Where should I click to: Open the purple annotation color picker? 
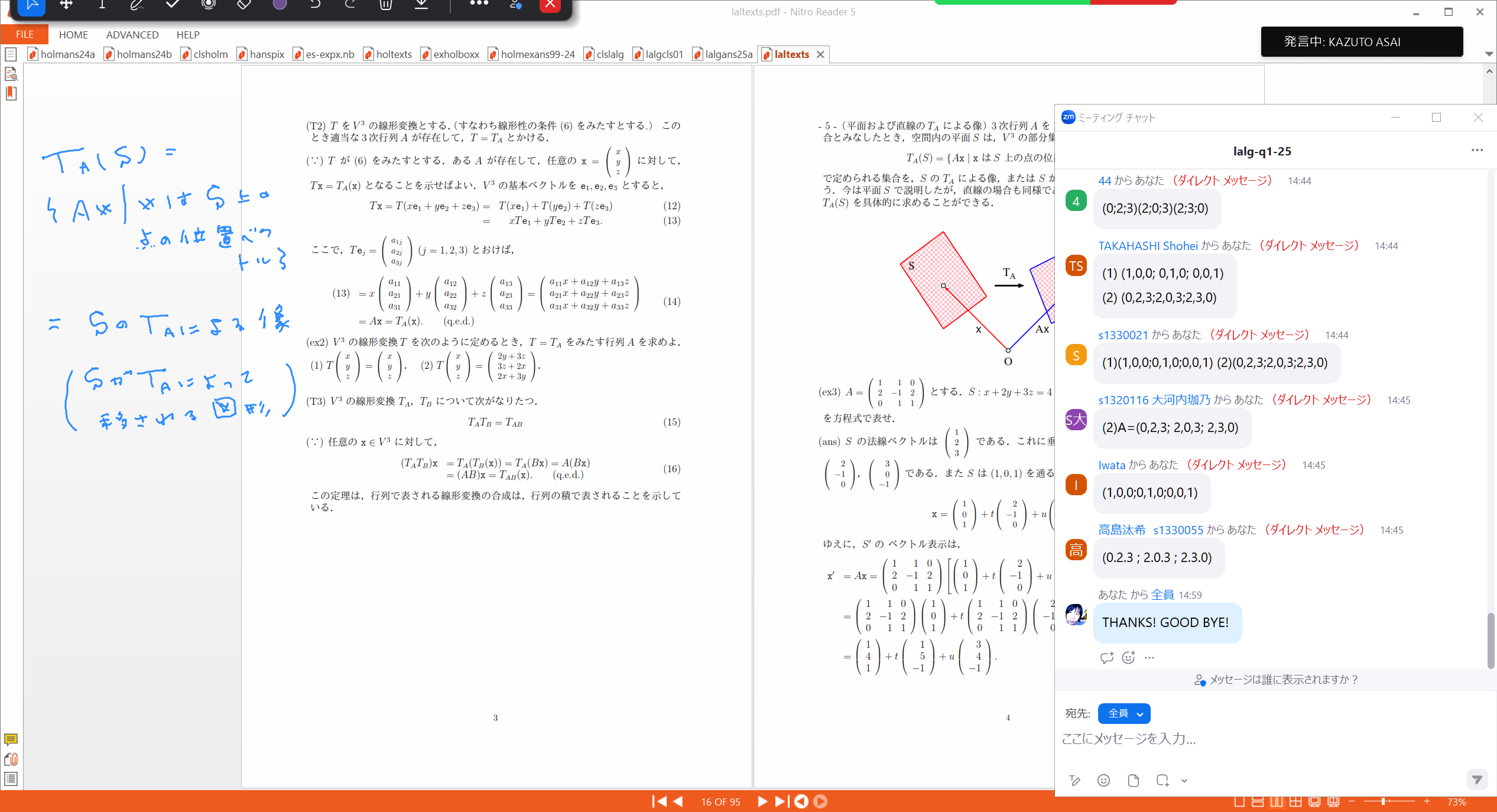click(280, 5)
